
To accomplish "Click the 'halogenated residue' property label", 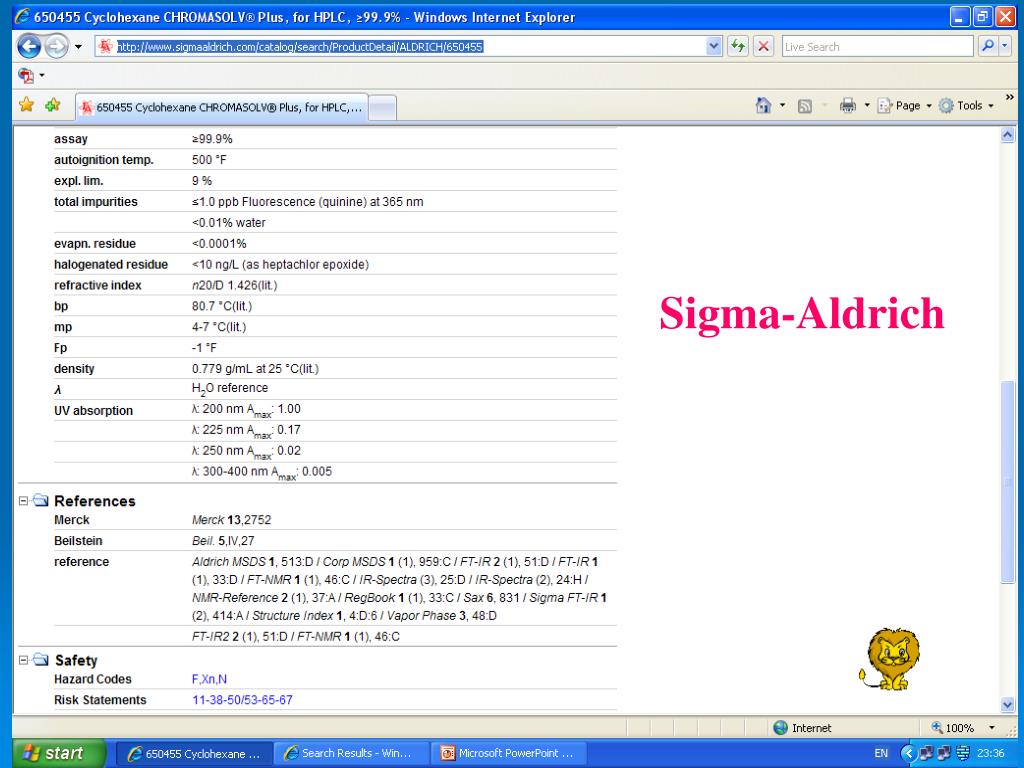I will pyautogui.click(x=111, y=264).
